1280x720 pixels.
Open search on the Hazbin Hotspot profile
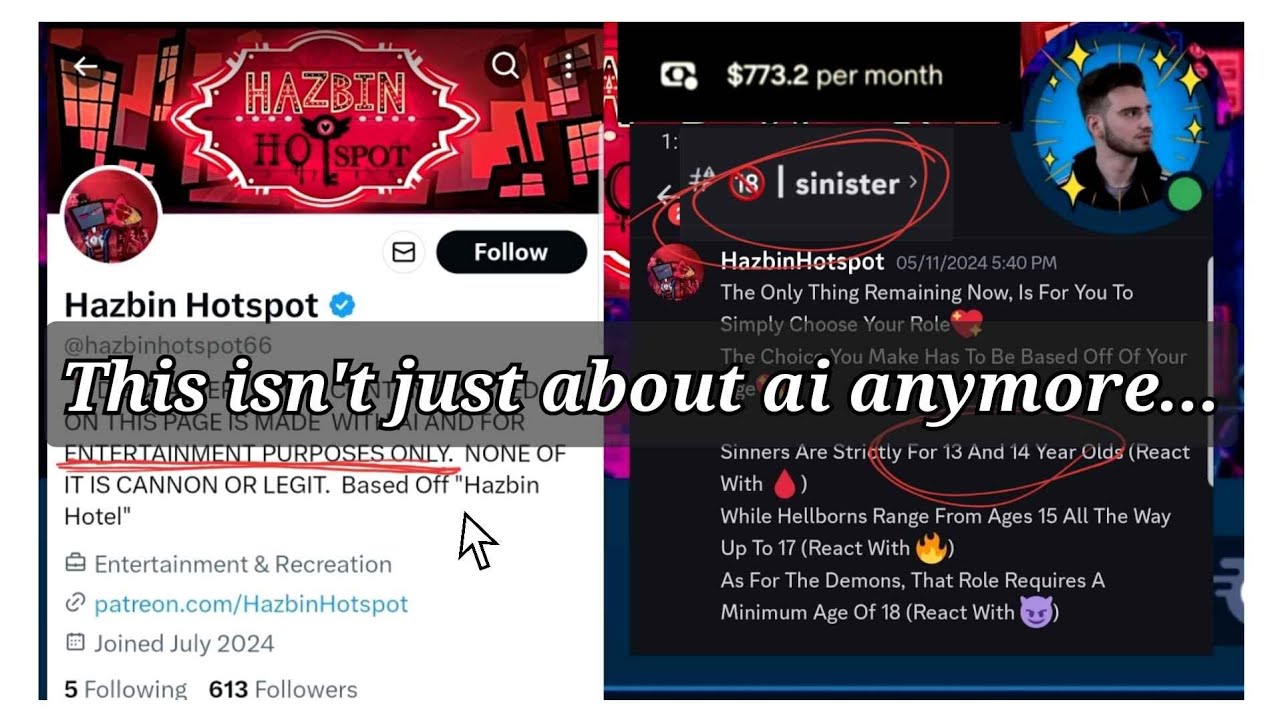[506, 66]
